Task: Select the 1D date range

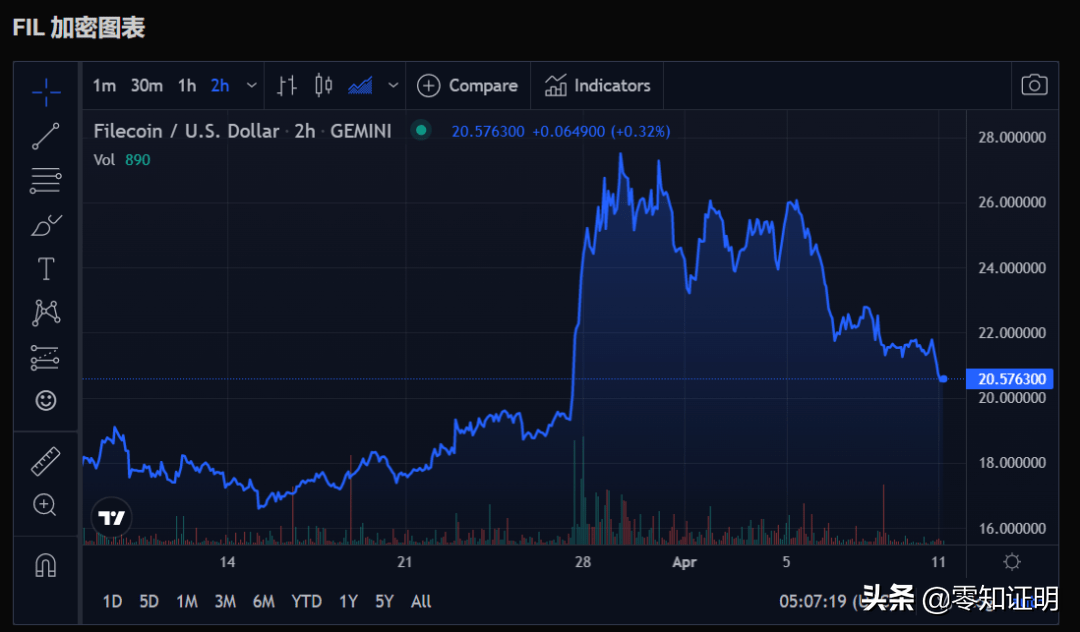Action: click(x=112, y=602)
